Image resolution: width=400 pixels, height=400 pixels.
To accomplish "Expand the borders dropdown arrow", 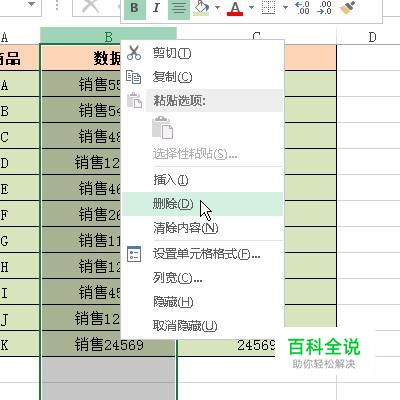I will click(x=285, y=7).
